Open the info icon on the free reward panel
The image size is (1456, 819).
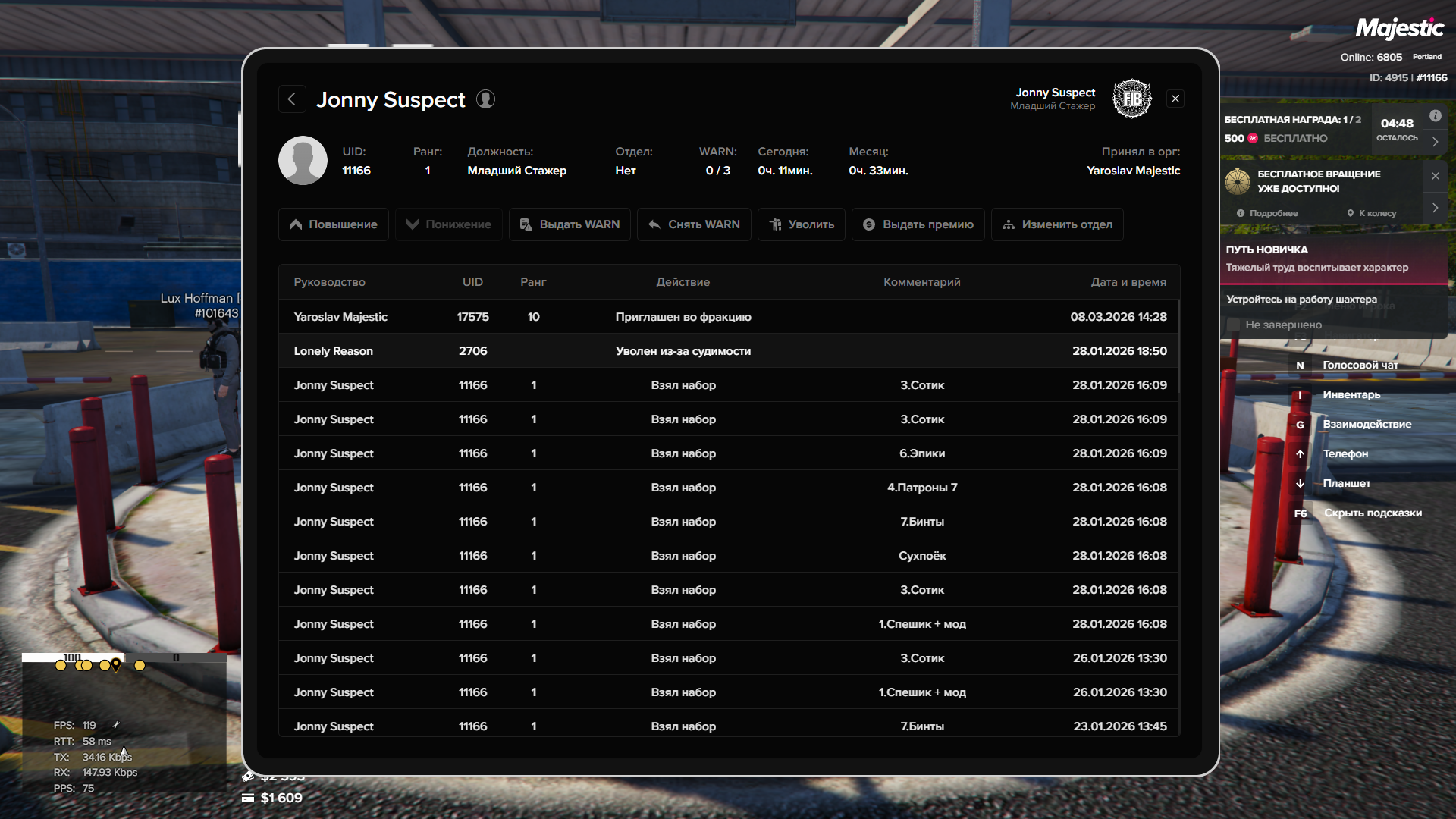[x=1436, y=116]
